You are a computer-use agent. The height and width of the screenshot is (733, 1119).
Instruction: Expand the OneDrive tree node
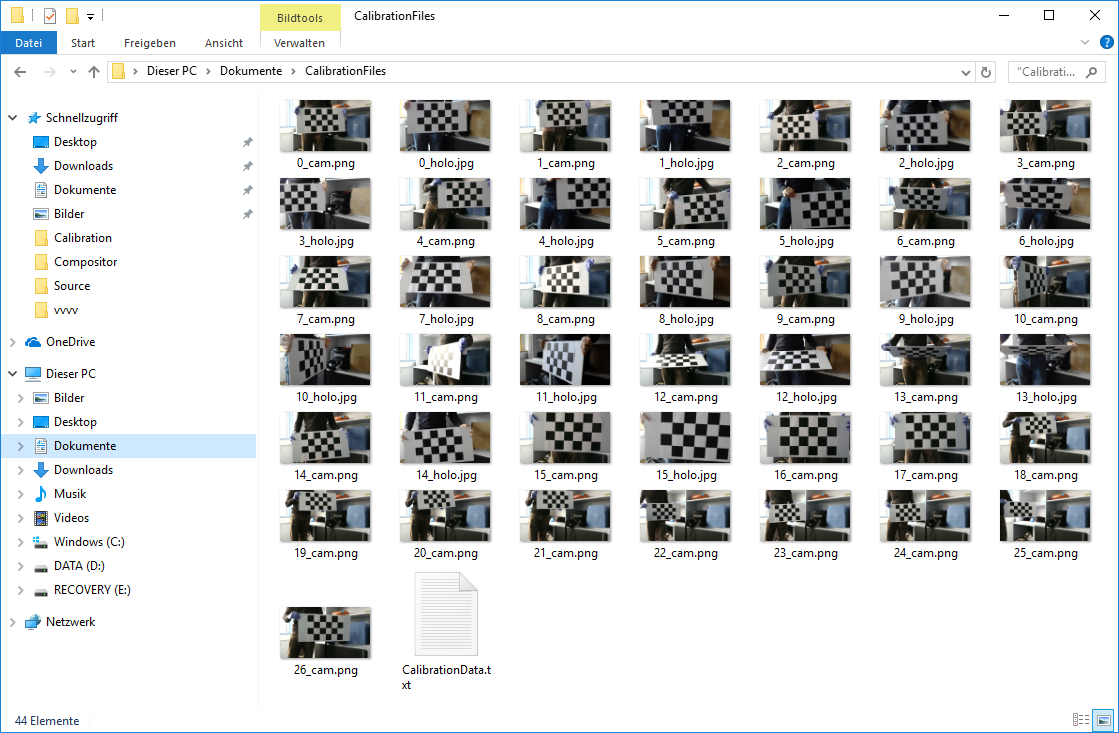pos(12,343)
